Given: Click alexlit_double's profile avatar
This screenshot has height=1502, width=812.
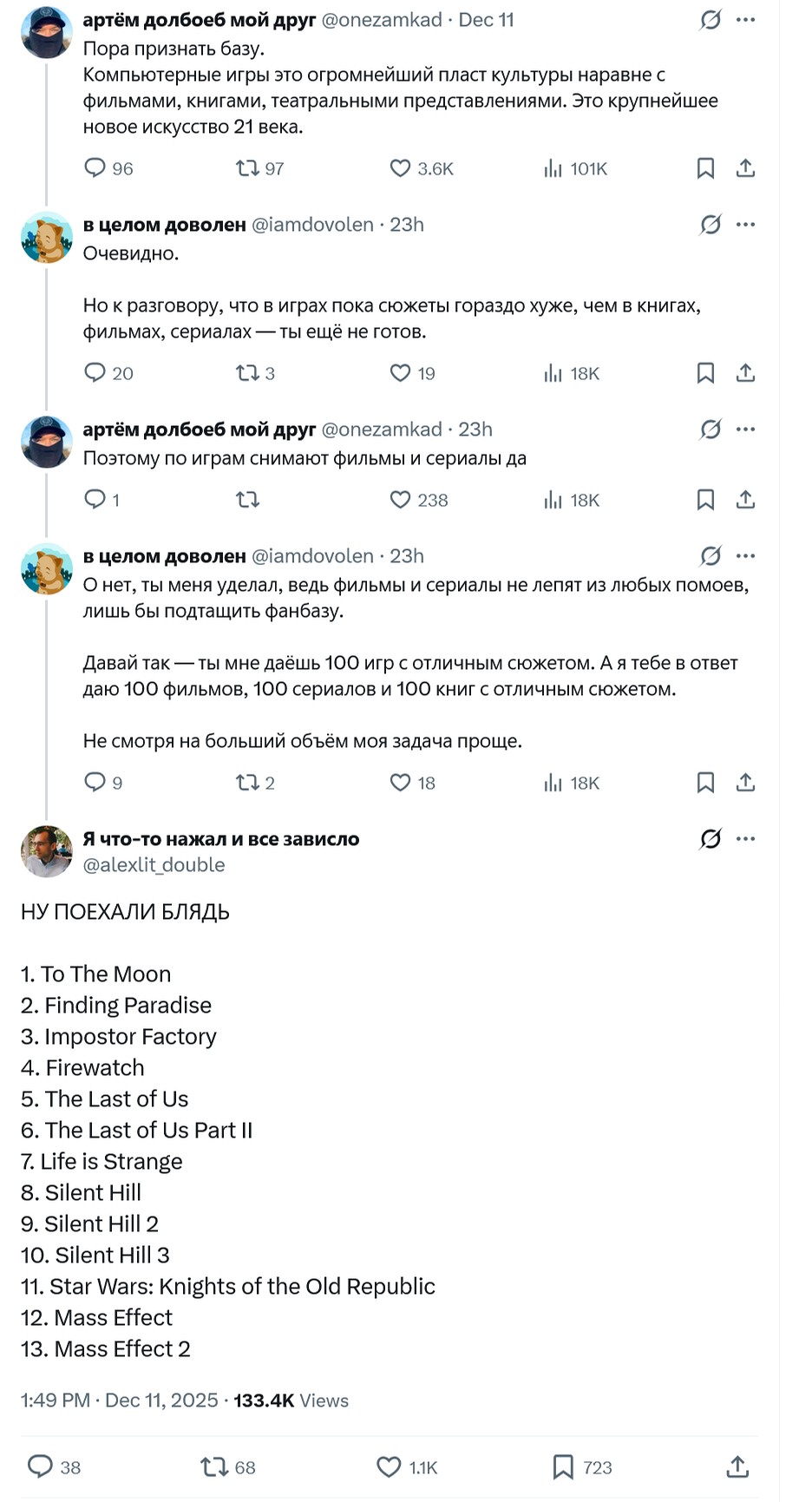Looking at the screenshot, I should pyautogui.click(x=46, y=851).
